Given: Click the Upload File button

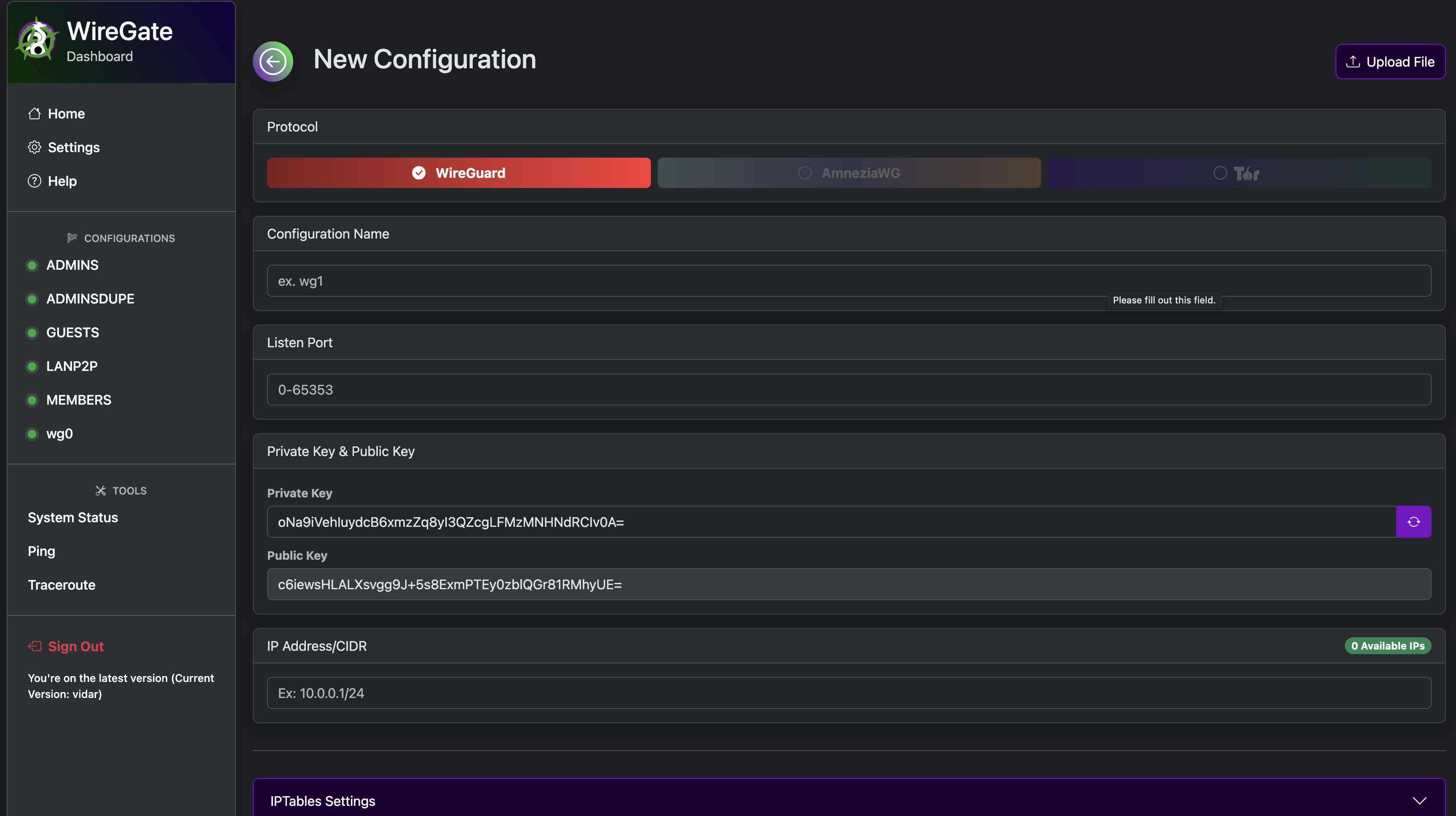Looking at the screenshot, I should point(1390,61).
